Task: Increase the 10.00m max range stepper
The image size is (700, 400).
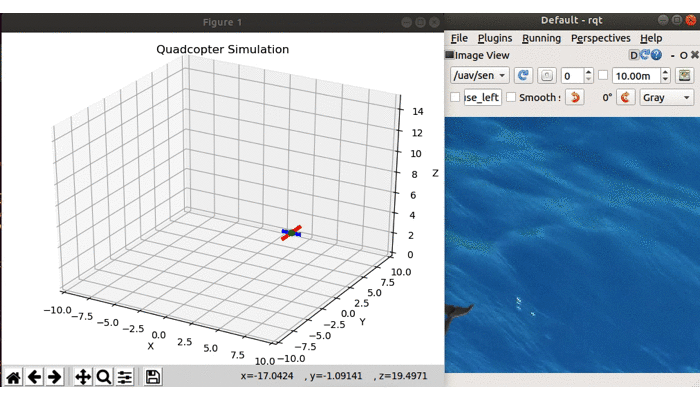Action: (666, 71)
